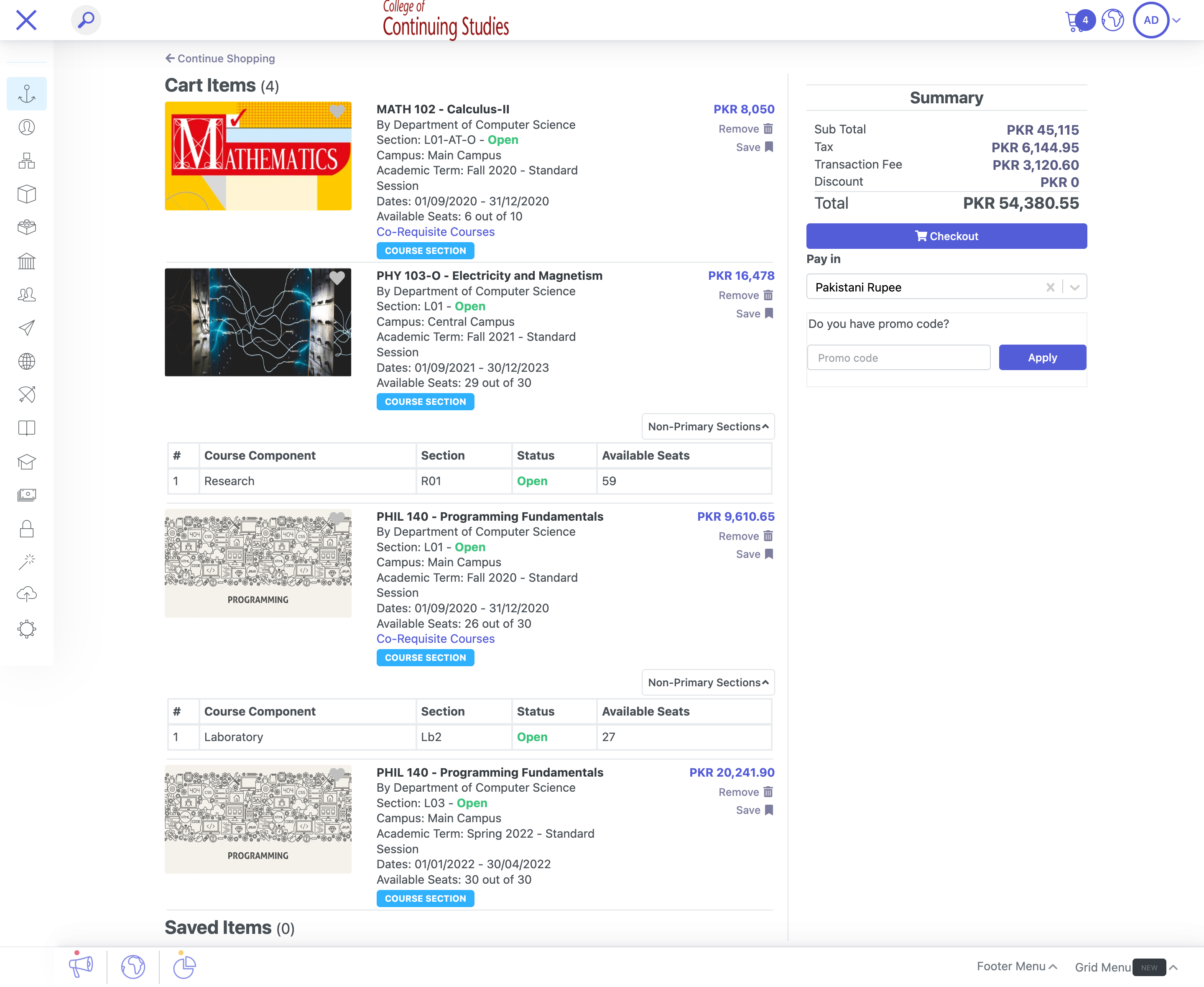Select the graduation cap icon in the sidebar
Image resolution: width=1204 pixels, height=987 pixels.
[x=27, y=462]
